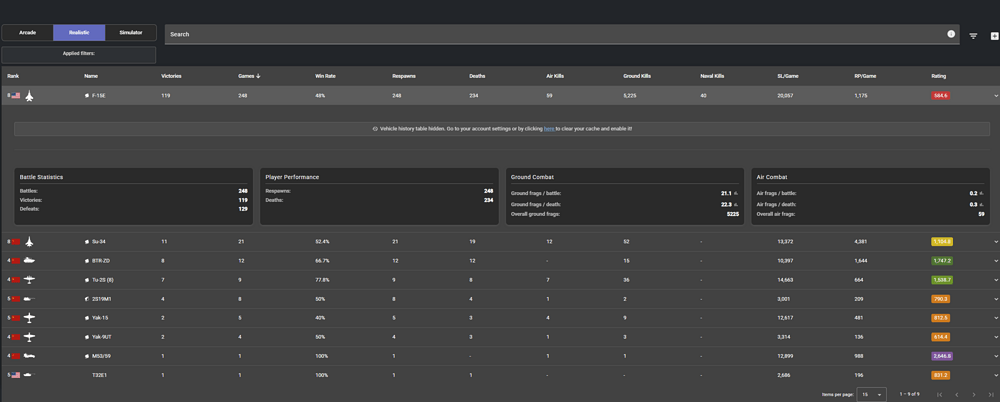The width and height of the screenshot is (1000, 402).
Task: Open the filter list icon
Action: point(973,36)
